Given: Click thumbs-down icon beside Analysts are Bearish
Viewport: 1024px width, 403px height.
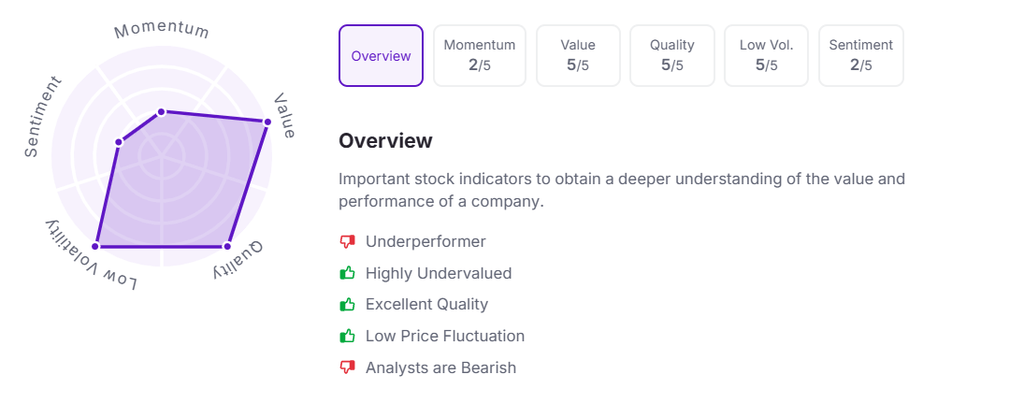Looking at the screenshot, I should point(348,367).
